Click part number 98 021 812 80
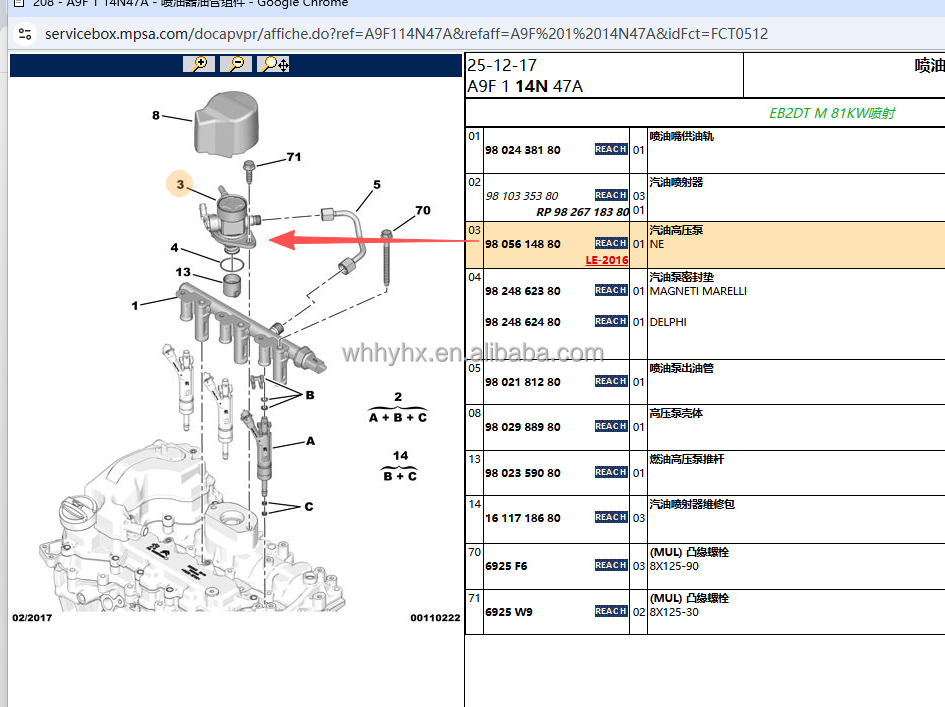945x707 pixels. [523, 382]
